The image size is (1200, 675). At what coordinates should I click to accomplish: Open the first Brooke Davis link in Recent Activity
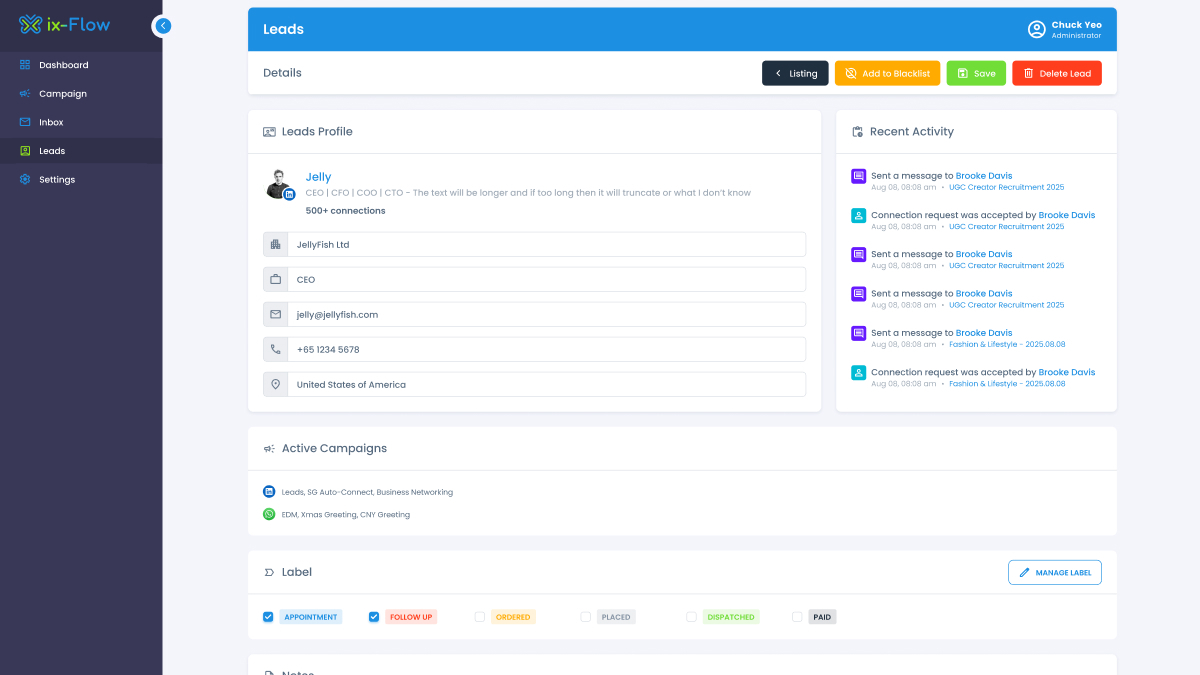983,176
